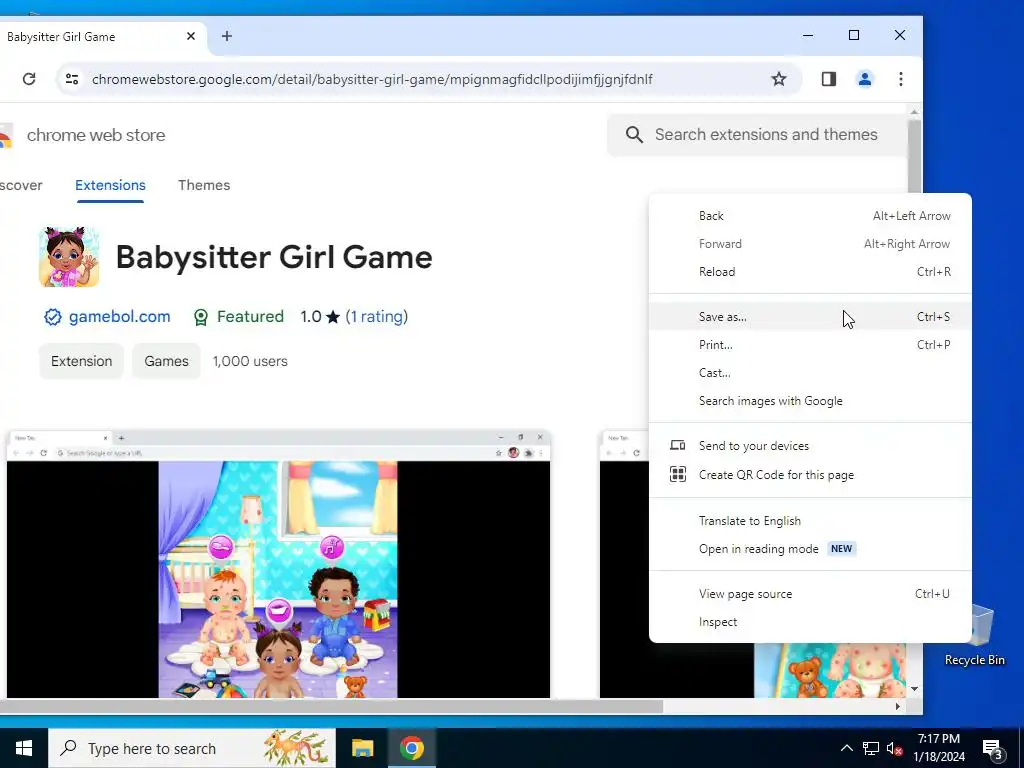Screen dimensions: 1024x768
Task: Open a new tab with plus button
Action: pos(227,36)
